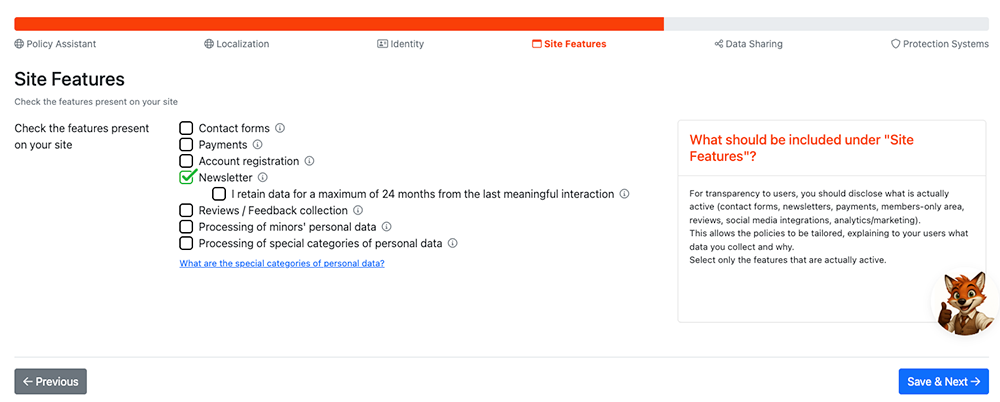
Task: Enable Processing of minors' personal data
Action: tap(186, 227)
